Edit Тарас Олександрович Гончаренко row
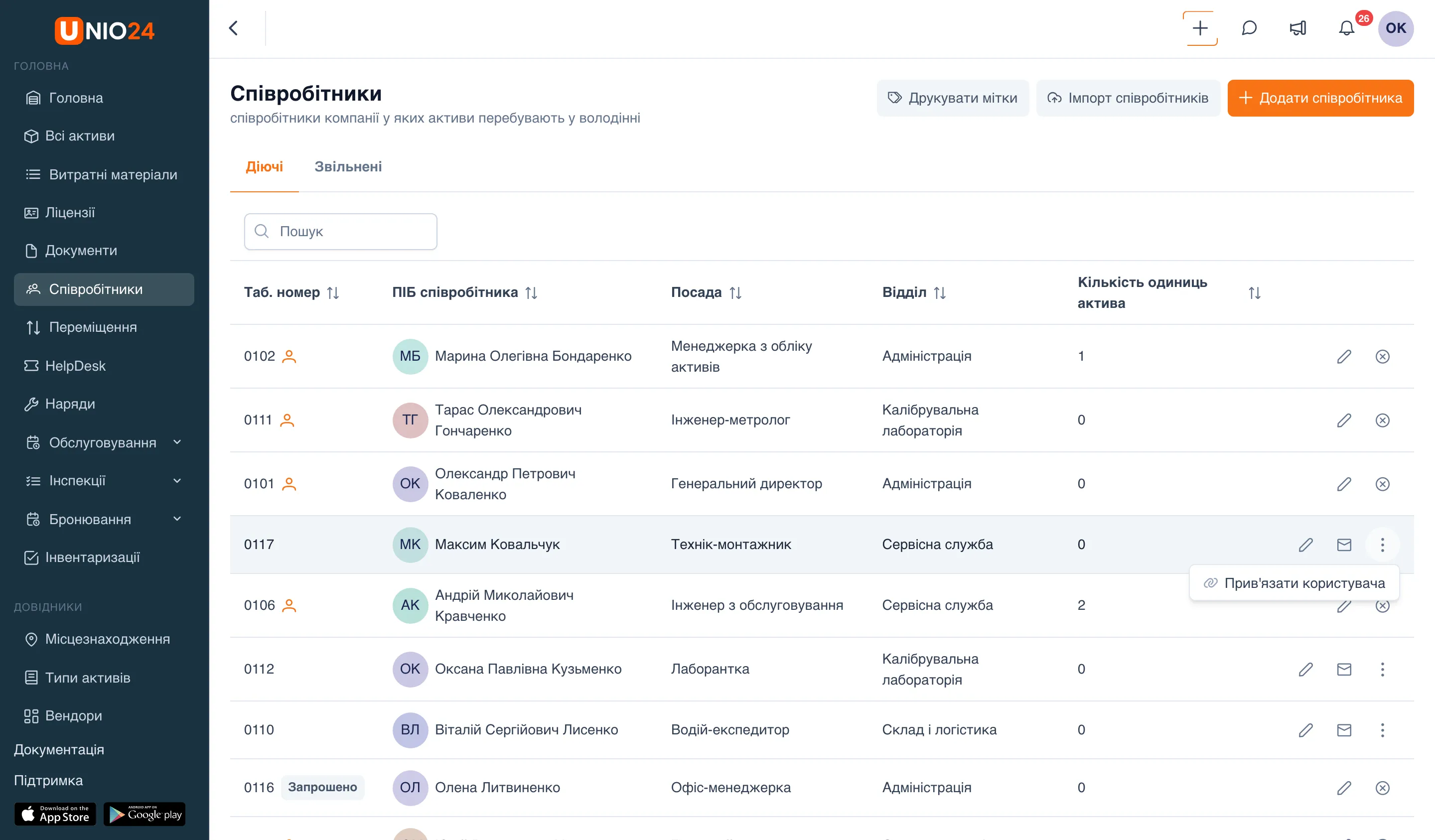Image resolution: width=1435 pixels, height=840 pixels. [1344, 420]
